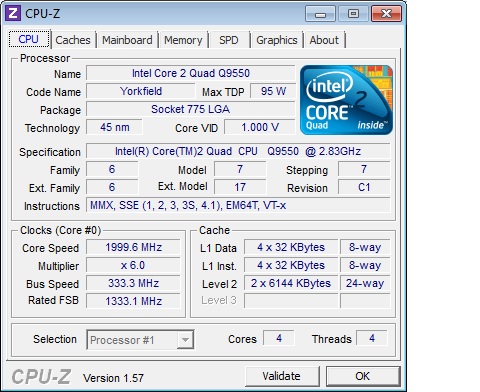Click the 1.000 V Core VID value
This screenshot has width=480, height=392.
[x=260, y=127]
